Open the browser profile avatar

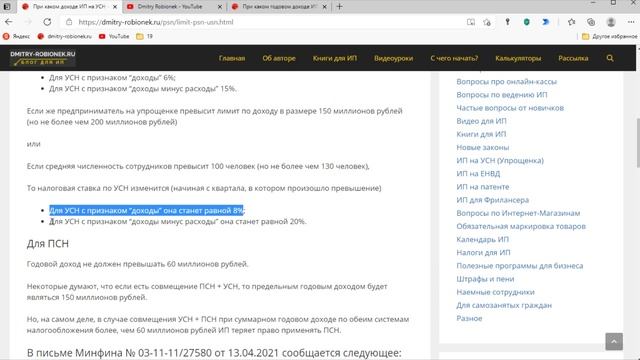pos(611,22)
